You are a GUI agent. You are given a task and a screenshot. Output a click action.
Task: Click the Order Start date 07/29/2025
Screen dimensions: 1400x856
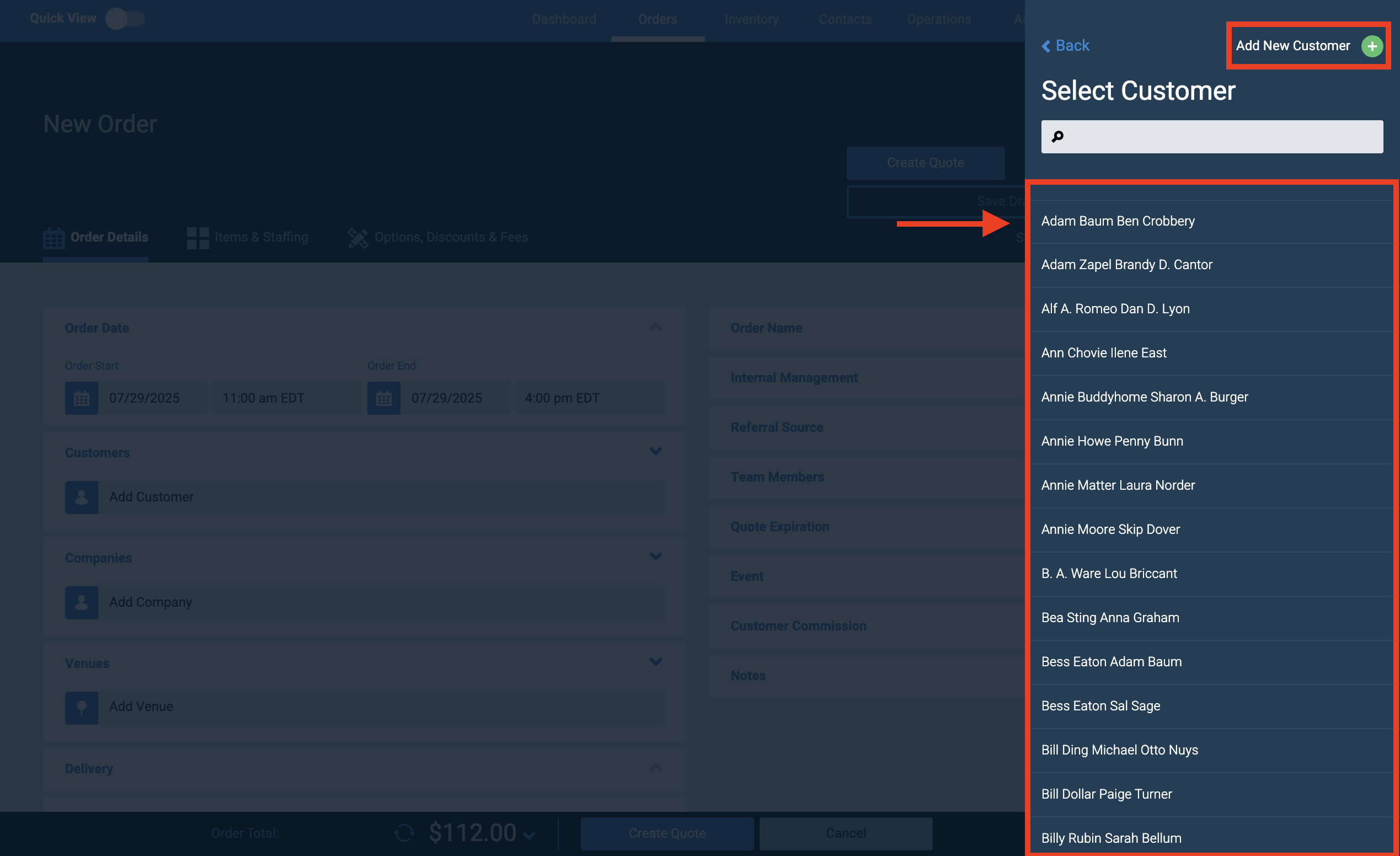(152, 398)
